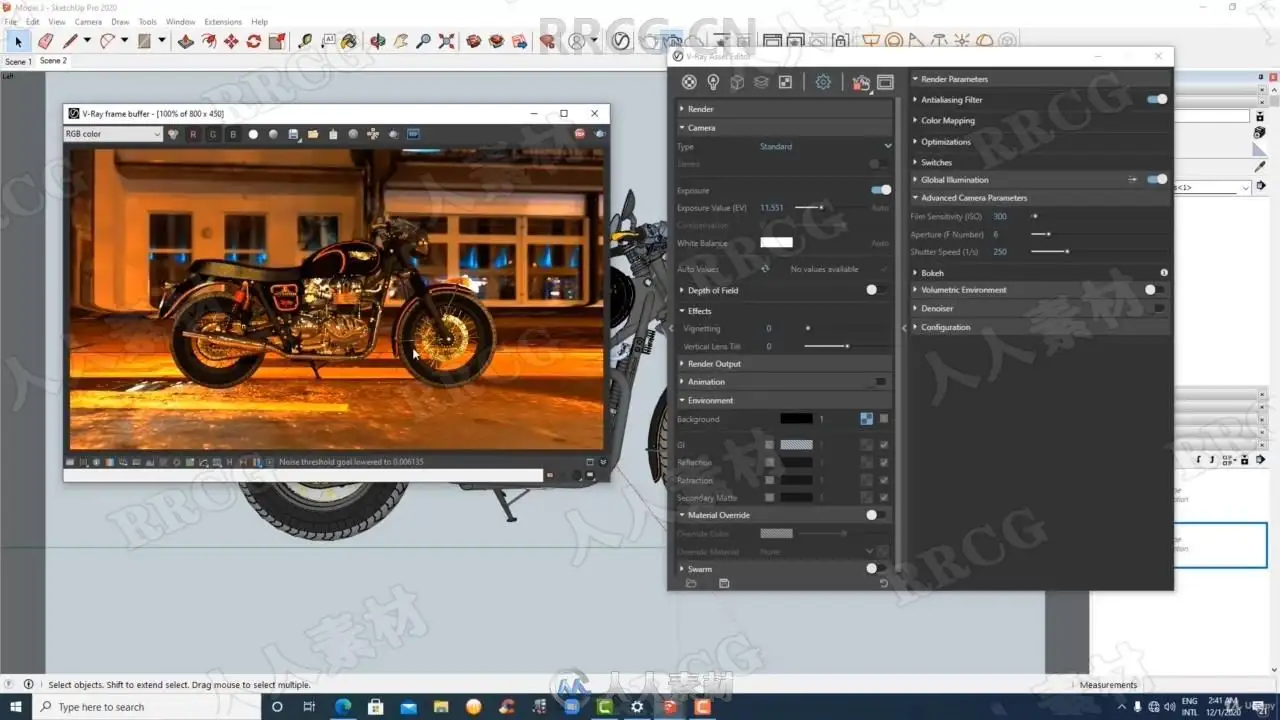Click the taskbar search box
Viewport: 1280px width, 720px height.
146,707
